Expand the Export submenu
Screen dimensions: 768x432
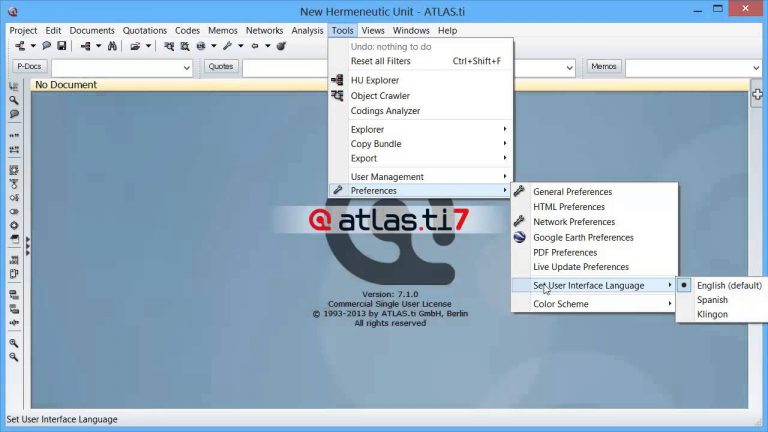(x=420, y=158)
